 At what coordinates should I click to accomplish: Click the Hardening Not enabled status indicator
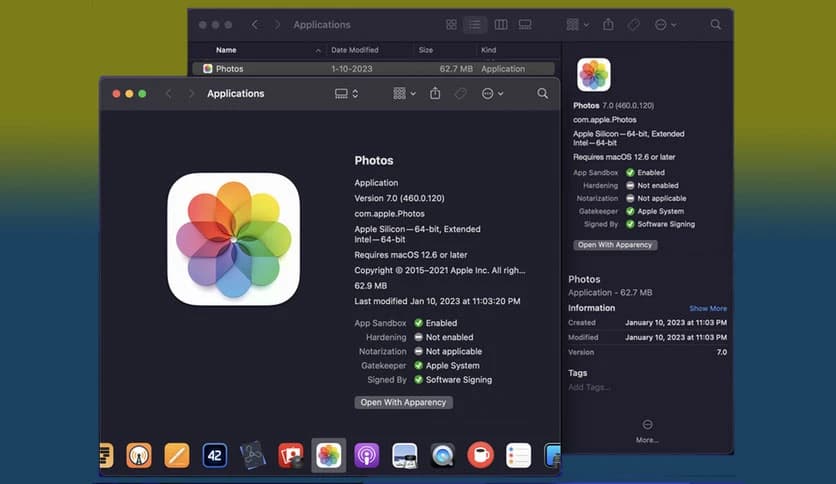click(419, 337)
